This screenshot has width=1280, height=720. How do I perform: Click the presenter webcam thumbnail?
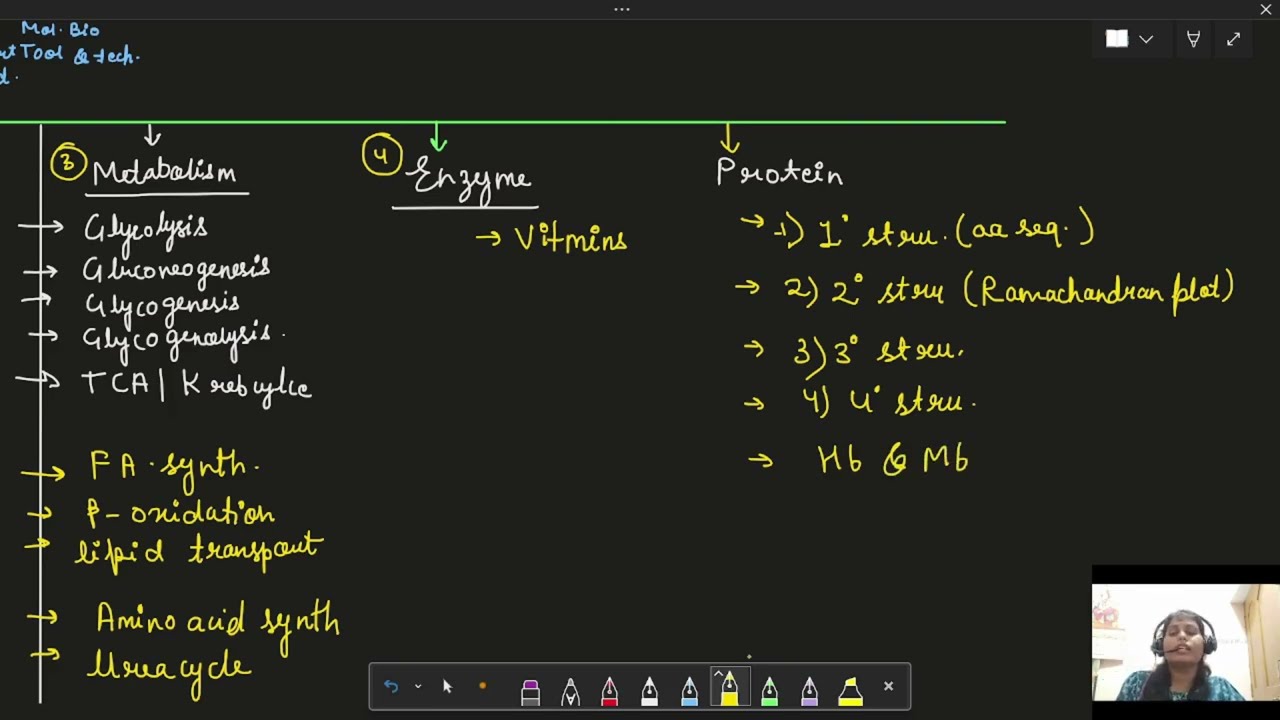1185,643
